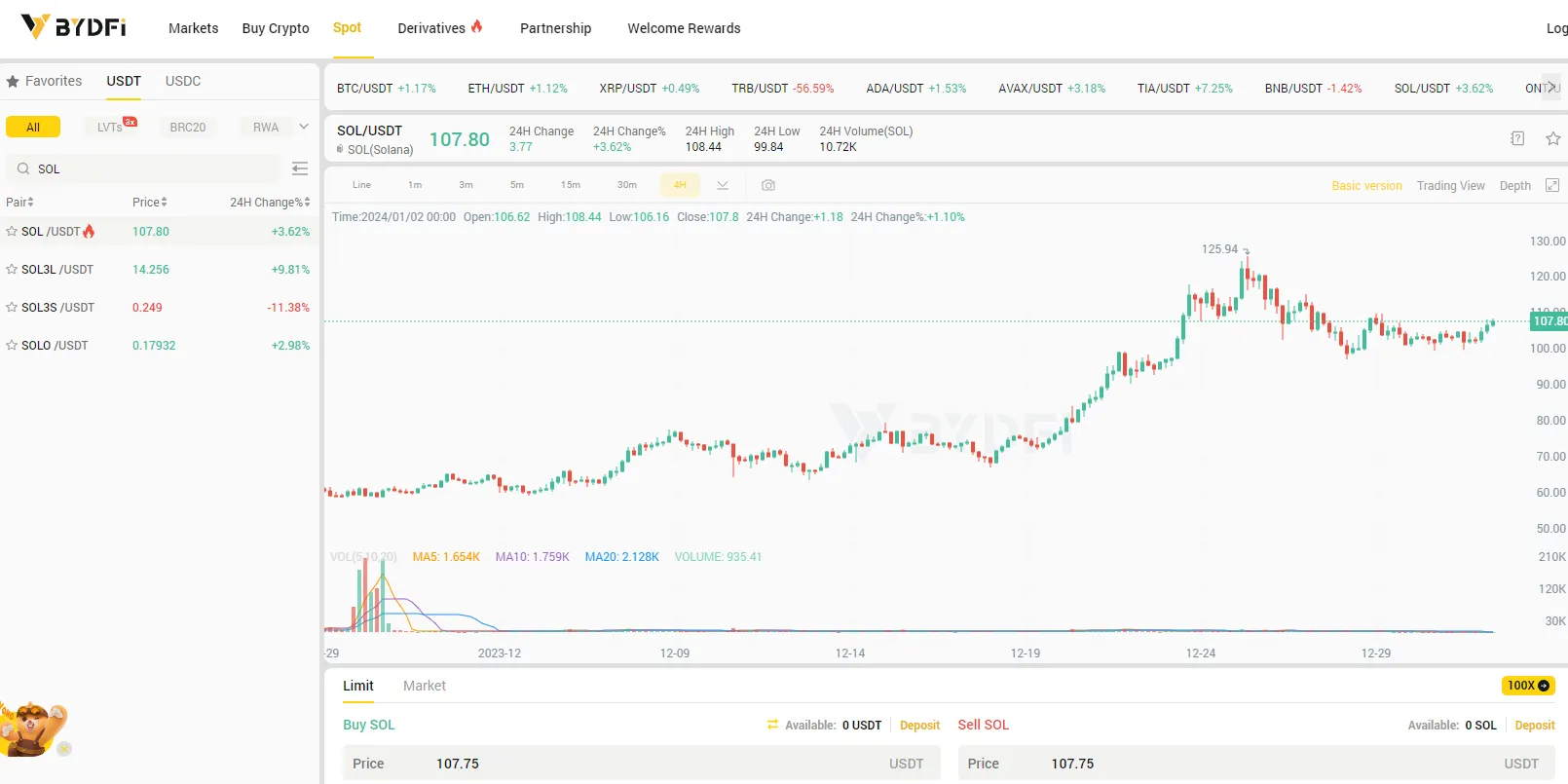The width and height of the screenshot is (1568, 784).
Task: Switch to the USDC market tab
Action: (183, 81)
